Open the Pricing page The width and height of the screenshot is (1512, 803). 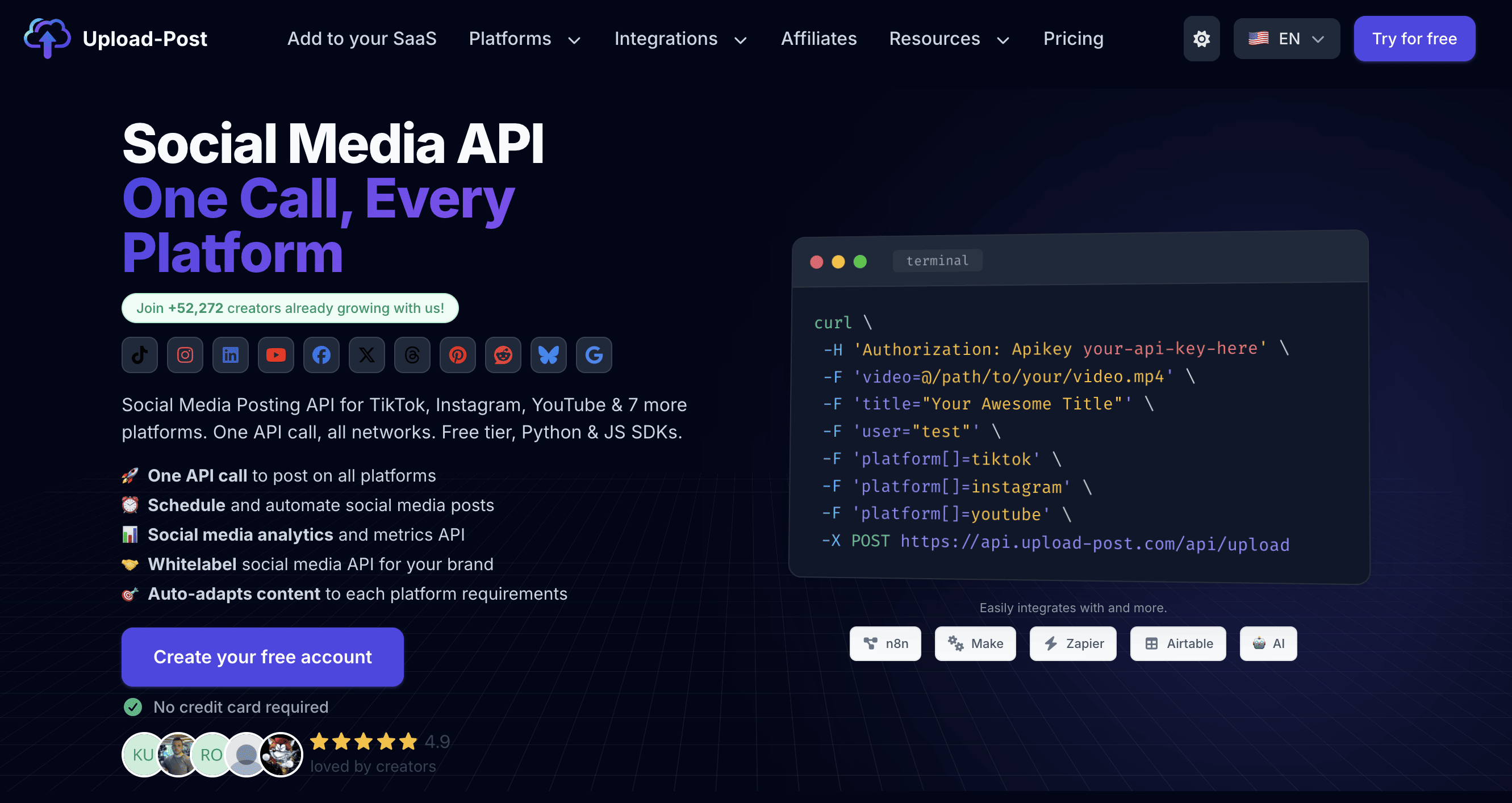[x=1073, y=39]
